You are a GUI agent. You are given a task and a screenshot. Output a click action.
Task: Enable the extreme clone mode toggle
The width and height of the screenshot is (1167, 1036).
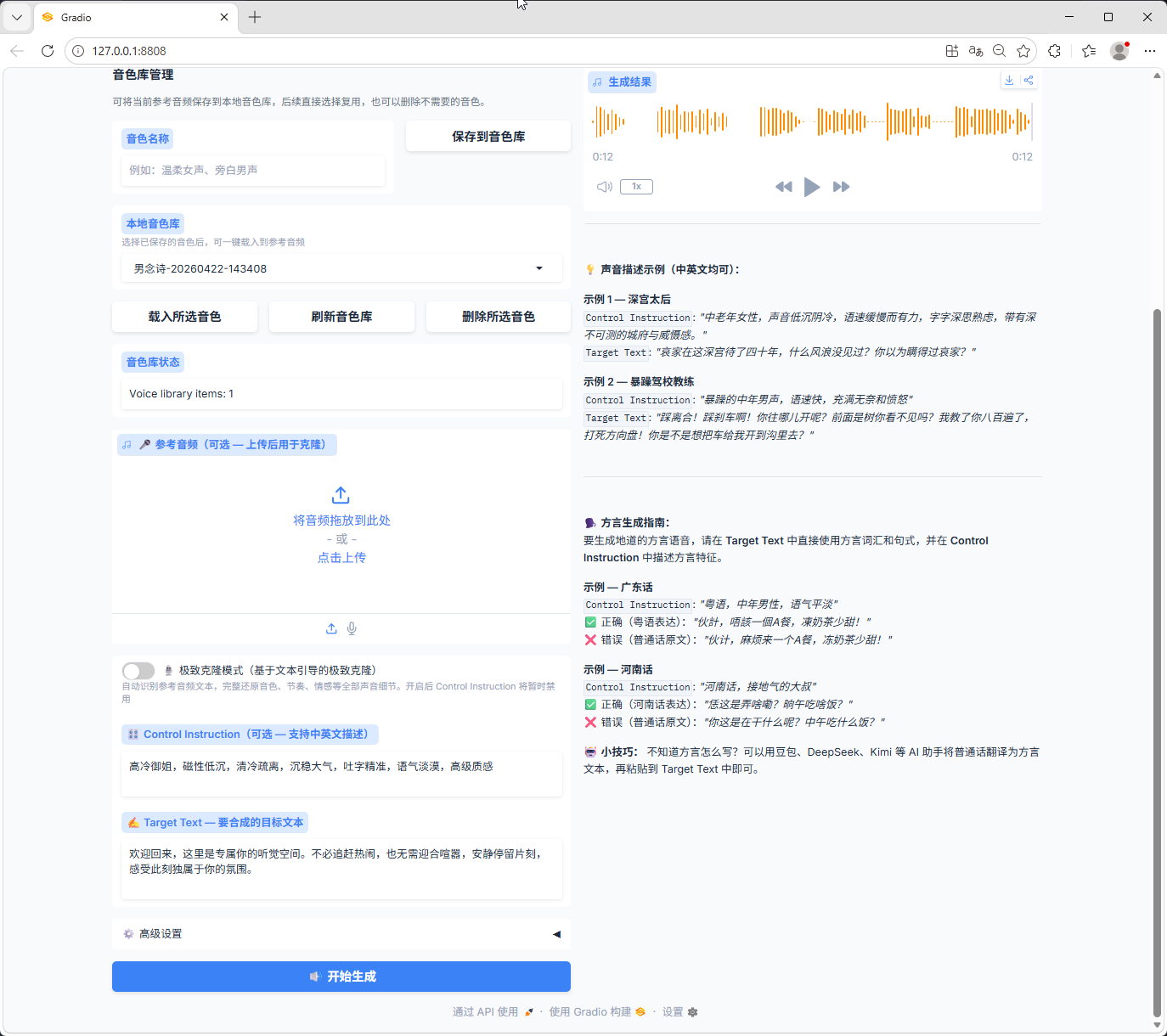coord(138,671)
